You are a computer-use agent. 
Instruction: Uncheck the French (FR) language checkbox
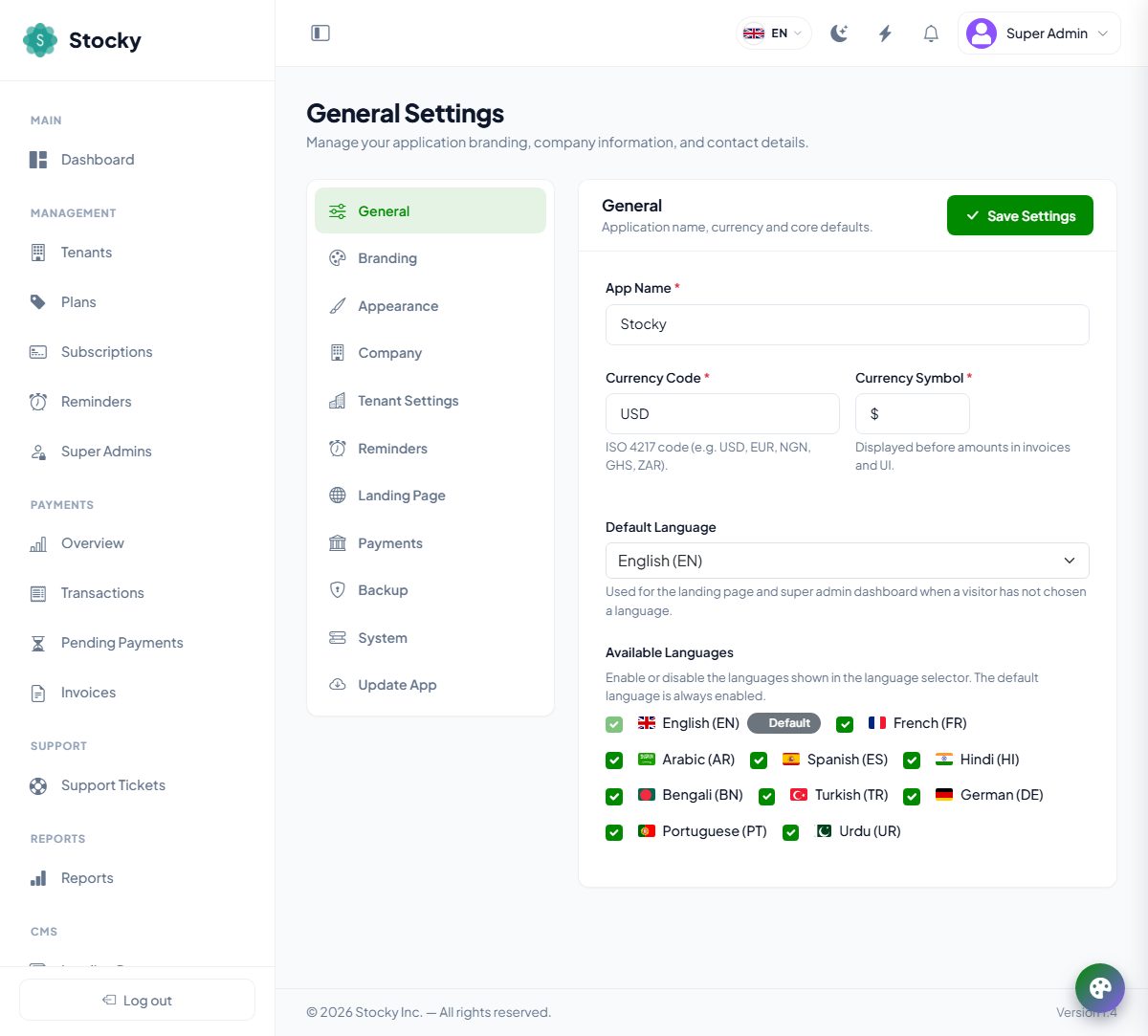pyautogui.click(x=845, y=724)
